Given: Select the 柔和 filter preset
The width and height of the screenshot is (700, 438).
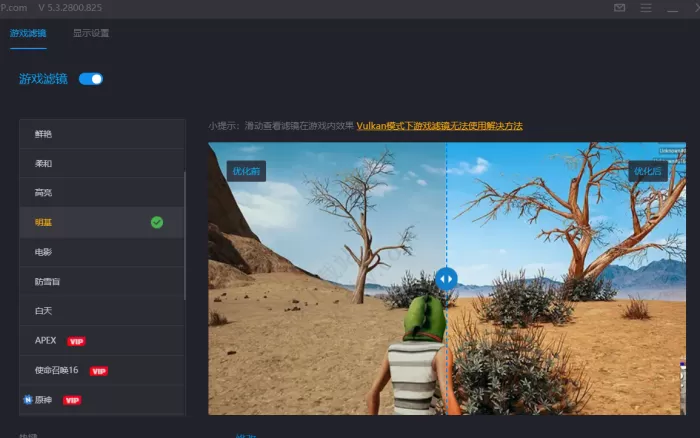Looking at the screenshot, I should (x=102, y=163).
